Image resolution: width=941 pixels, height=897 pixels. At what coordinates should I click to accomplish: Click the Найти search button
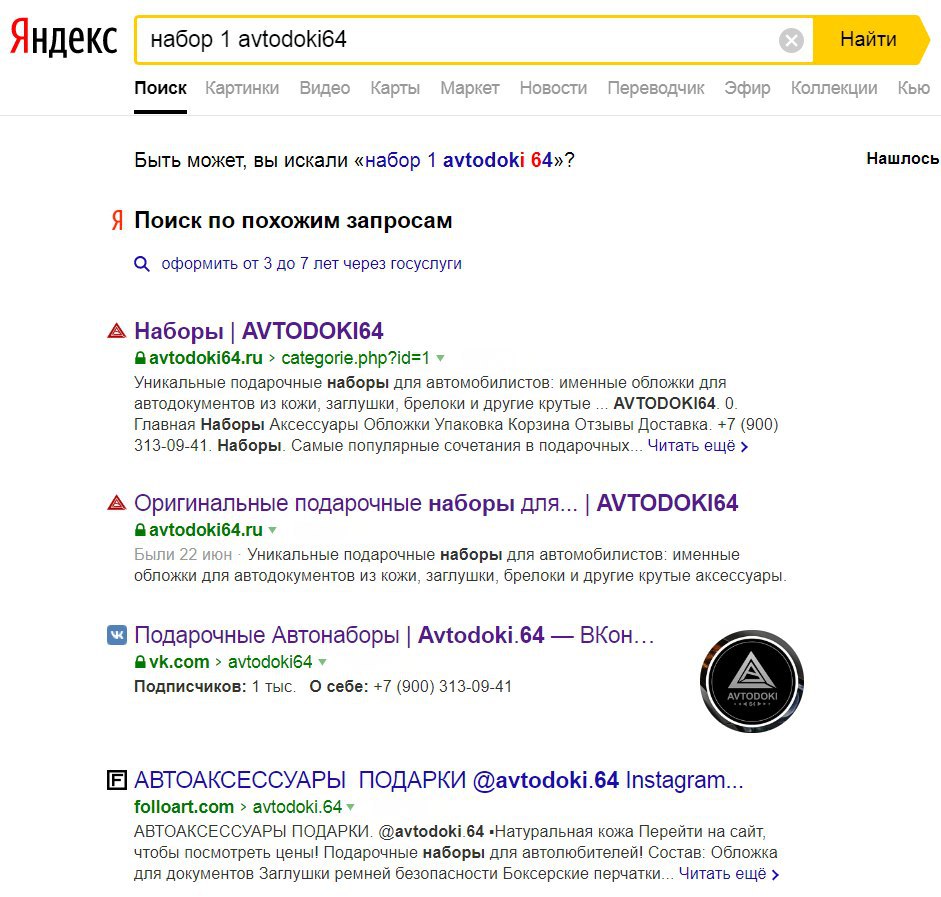pos(868,40)
